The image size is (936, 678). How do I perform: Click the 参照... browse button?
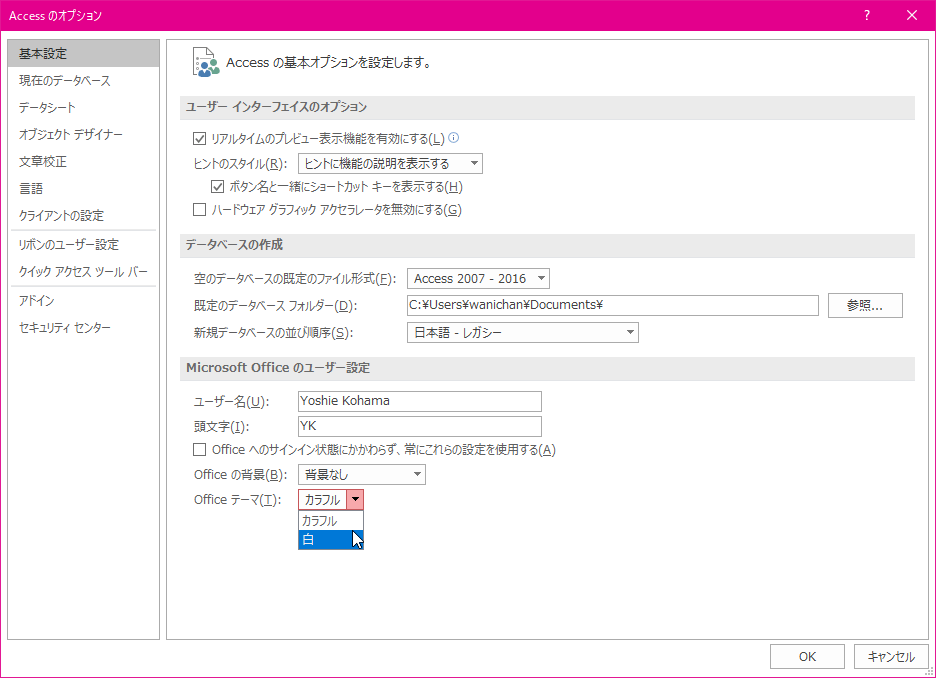(x=865, y=306)
